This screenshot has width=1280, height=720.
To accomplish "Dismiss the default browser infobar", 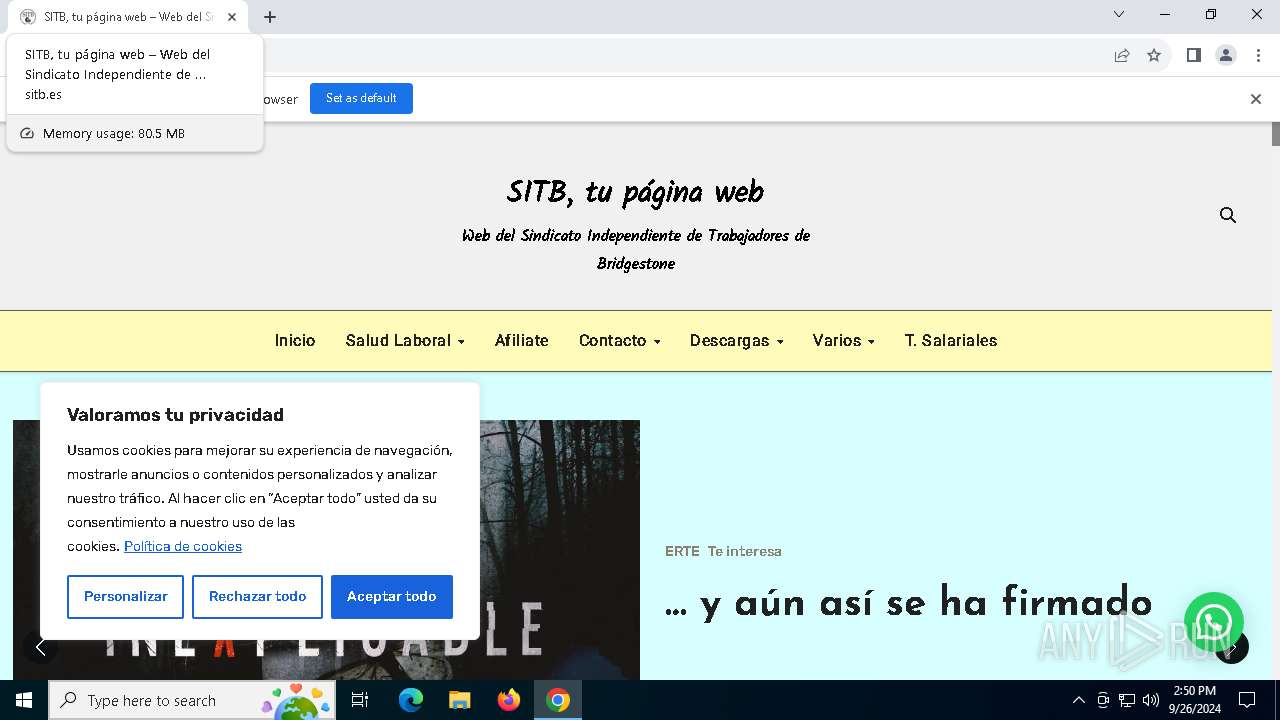I will coord(1256,99).
